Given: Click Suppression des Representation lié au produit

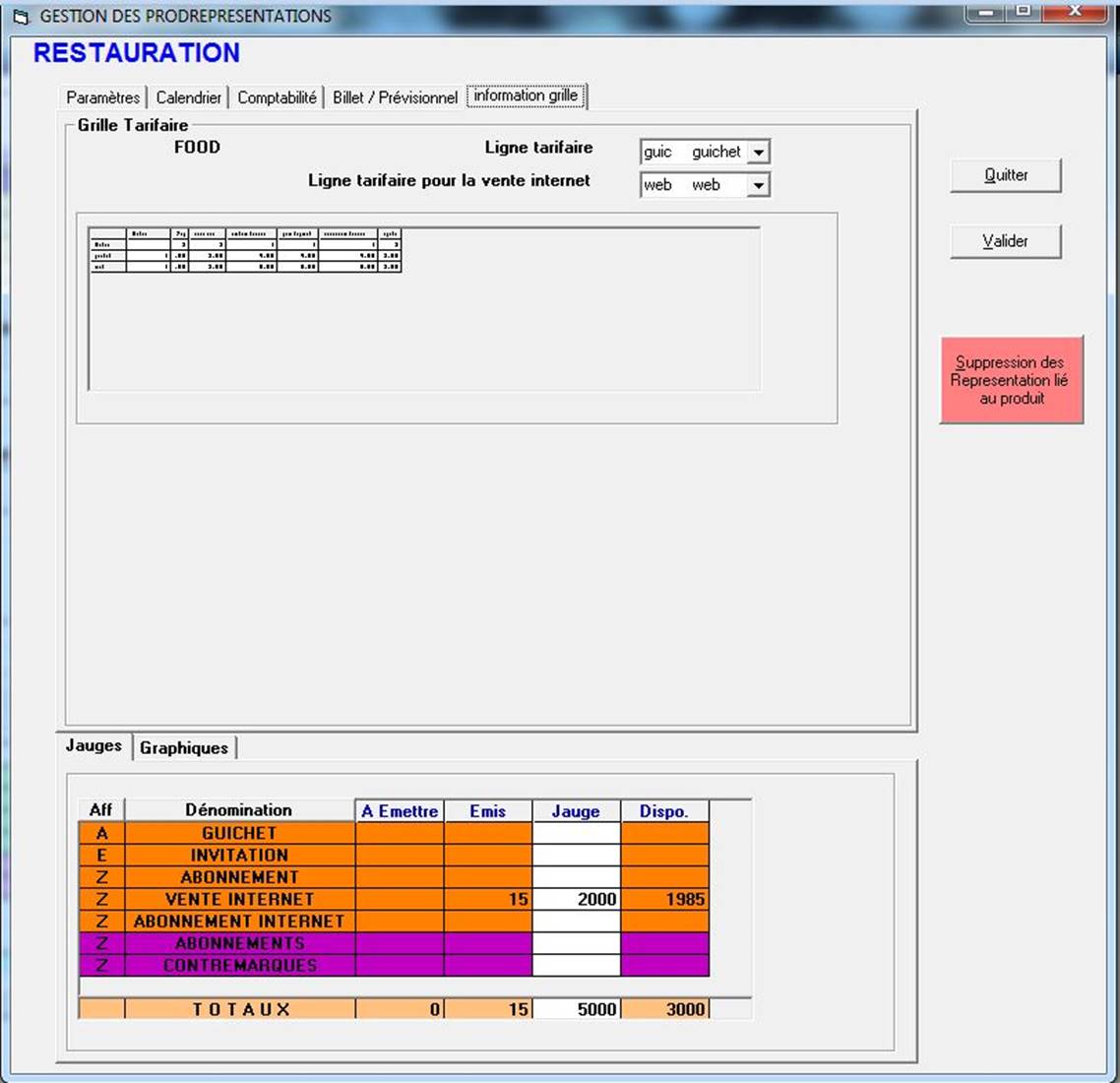Looking at the screenshot, I should [1012, 380].
